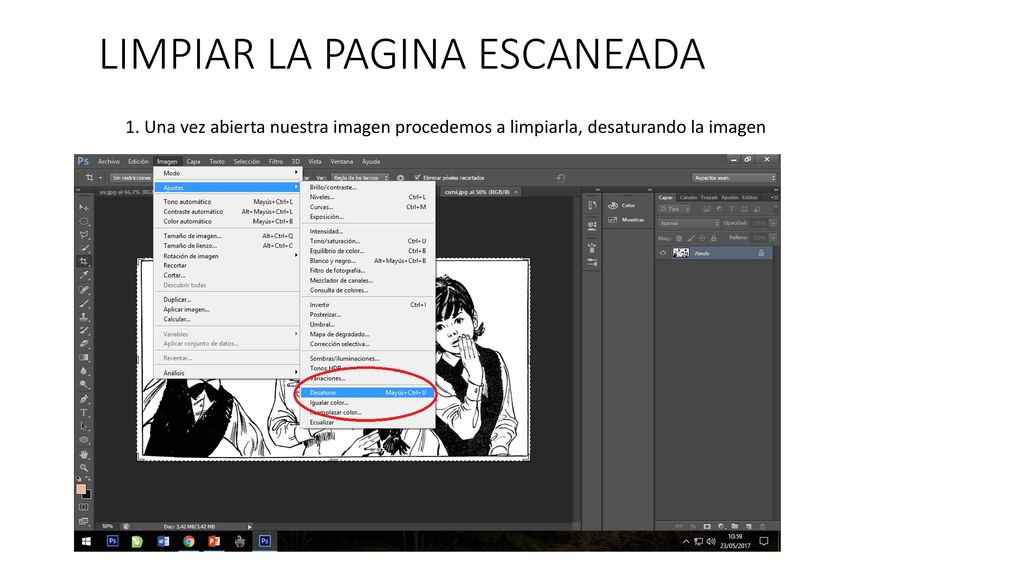Select the Type tool

point(84,413)
